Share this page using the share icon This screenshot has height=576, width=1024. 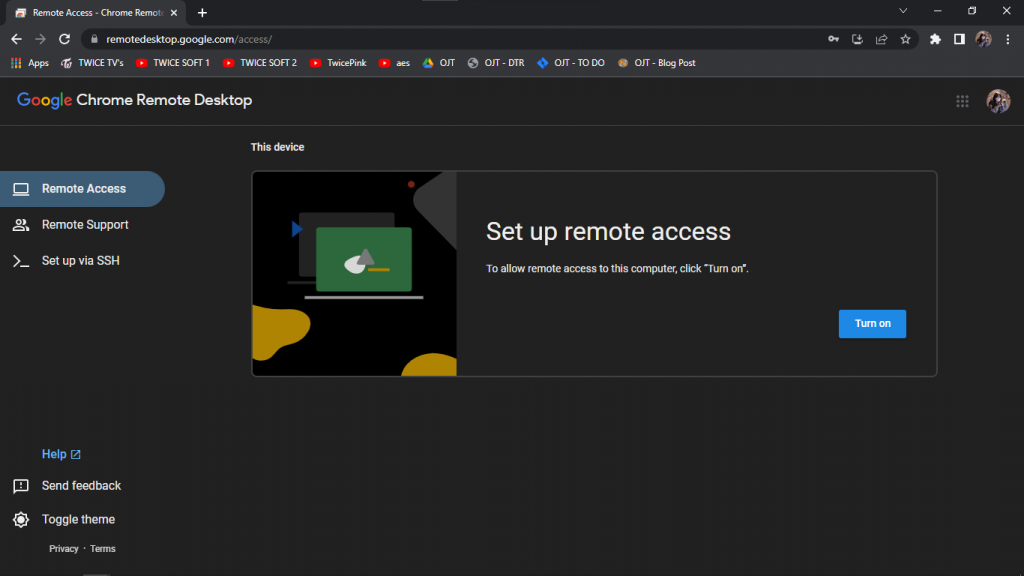pos(882,39)
